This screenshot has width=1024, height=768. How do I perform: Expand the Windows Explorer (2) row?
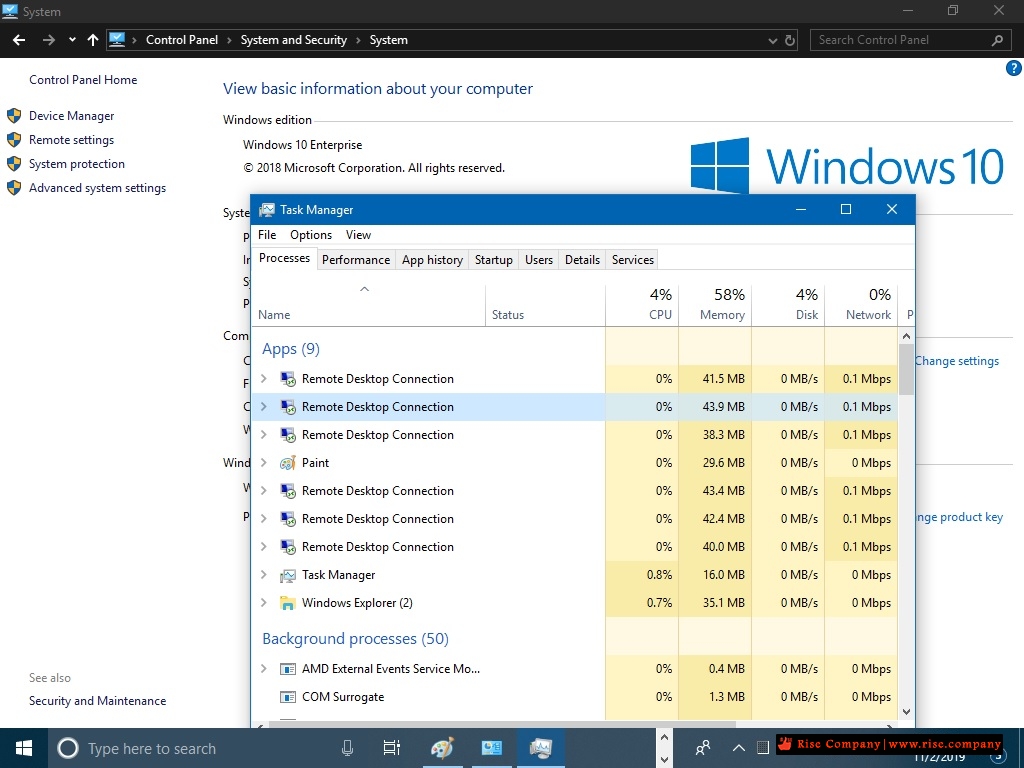264,603
